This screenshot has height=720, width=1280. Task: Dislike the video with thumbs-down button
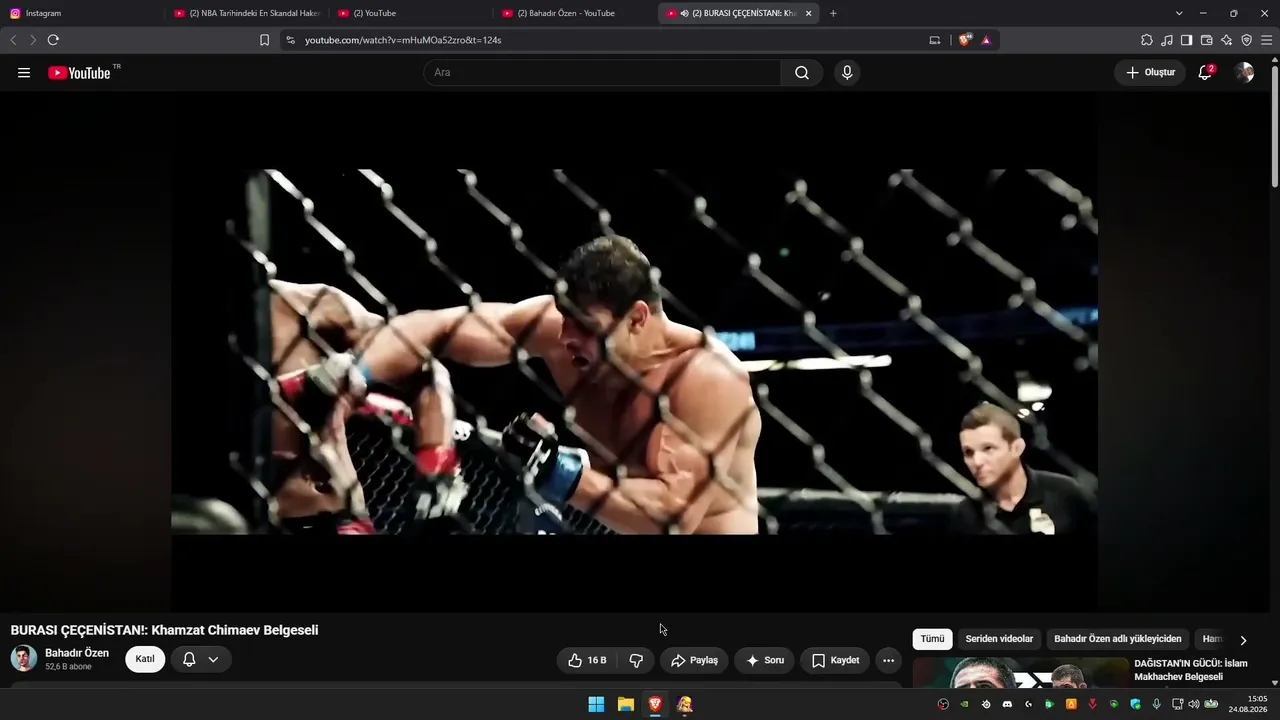[x=636, y=660]
